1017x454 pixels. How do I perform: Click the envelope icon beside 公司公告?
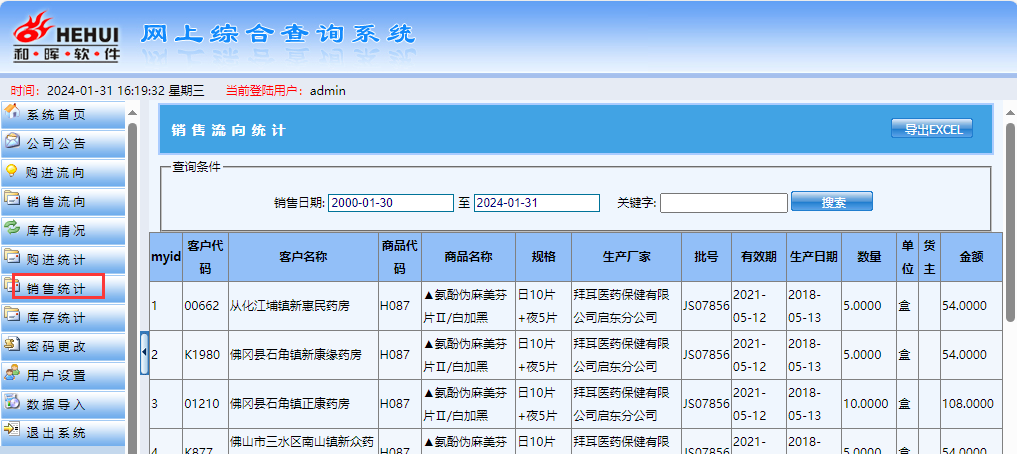click(x=13, y=142)
